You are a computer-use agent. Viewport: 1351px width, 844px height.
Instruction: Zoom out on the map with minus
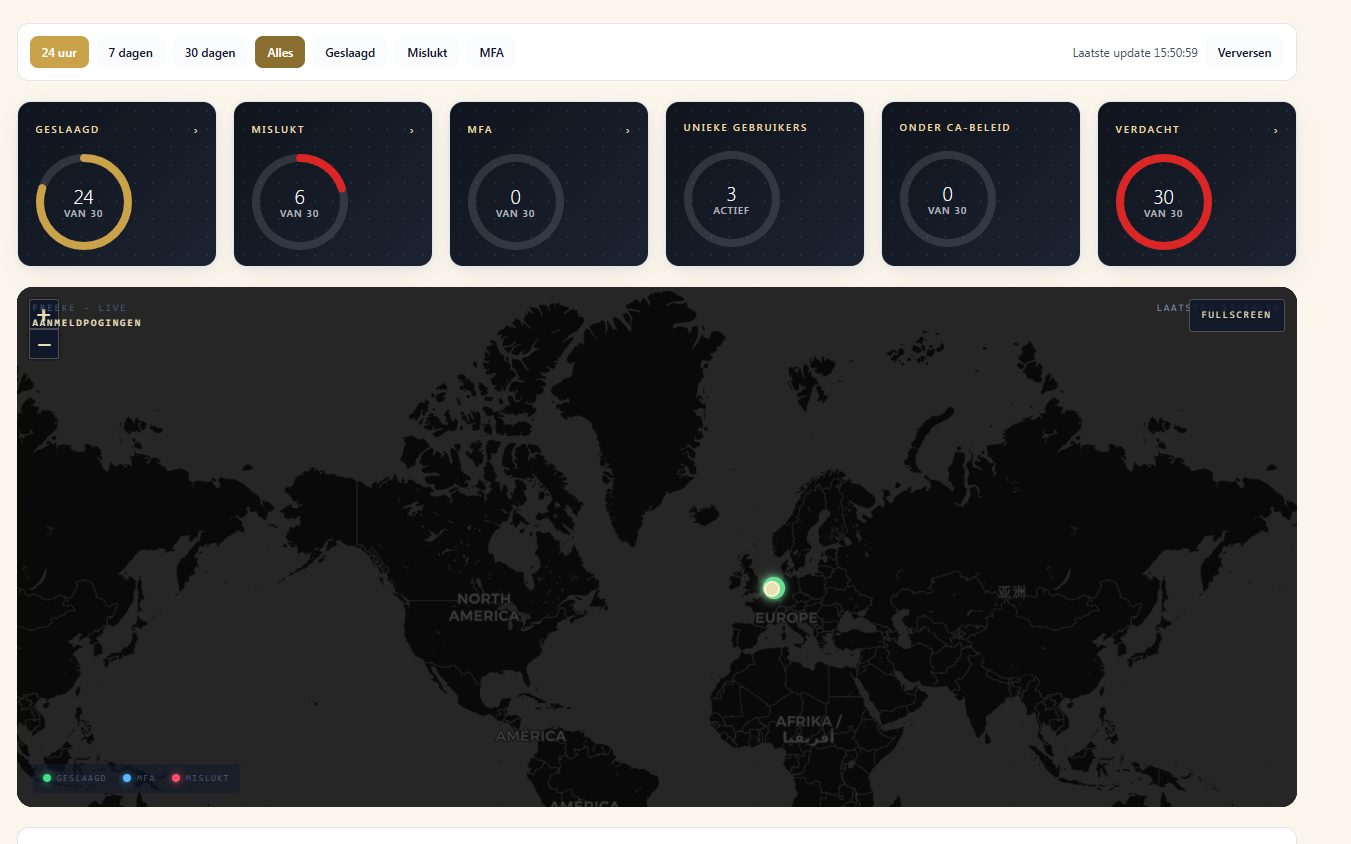pyautogui.click(x=44, y=344)
